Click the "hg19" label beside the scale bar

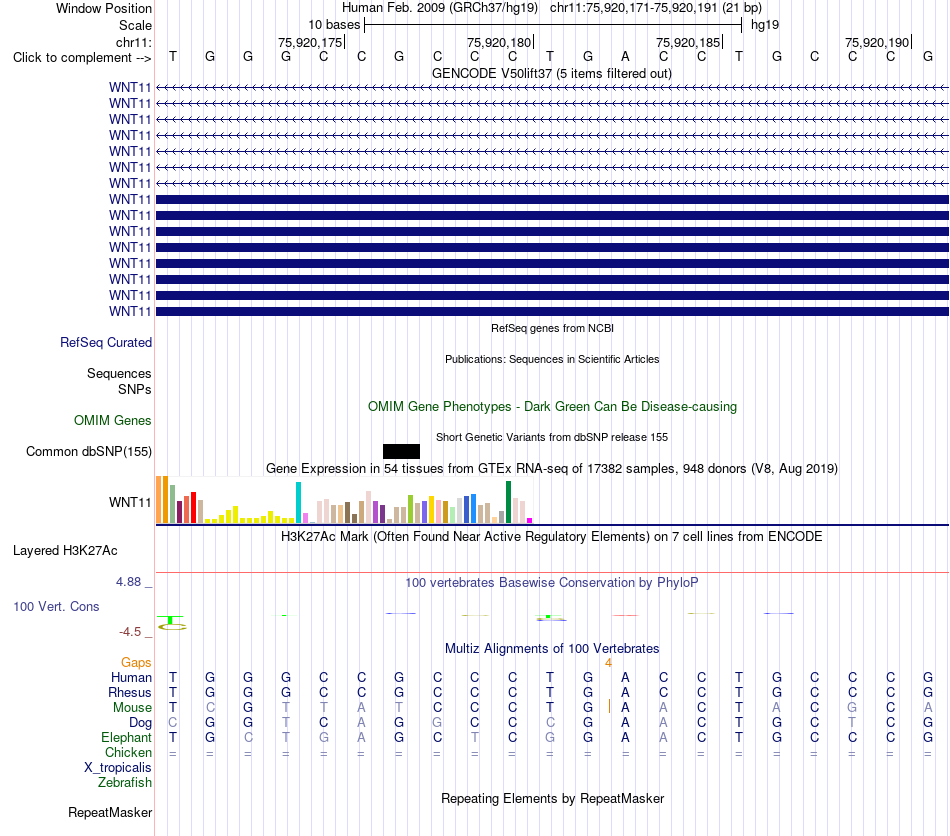click(765, 25)
